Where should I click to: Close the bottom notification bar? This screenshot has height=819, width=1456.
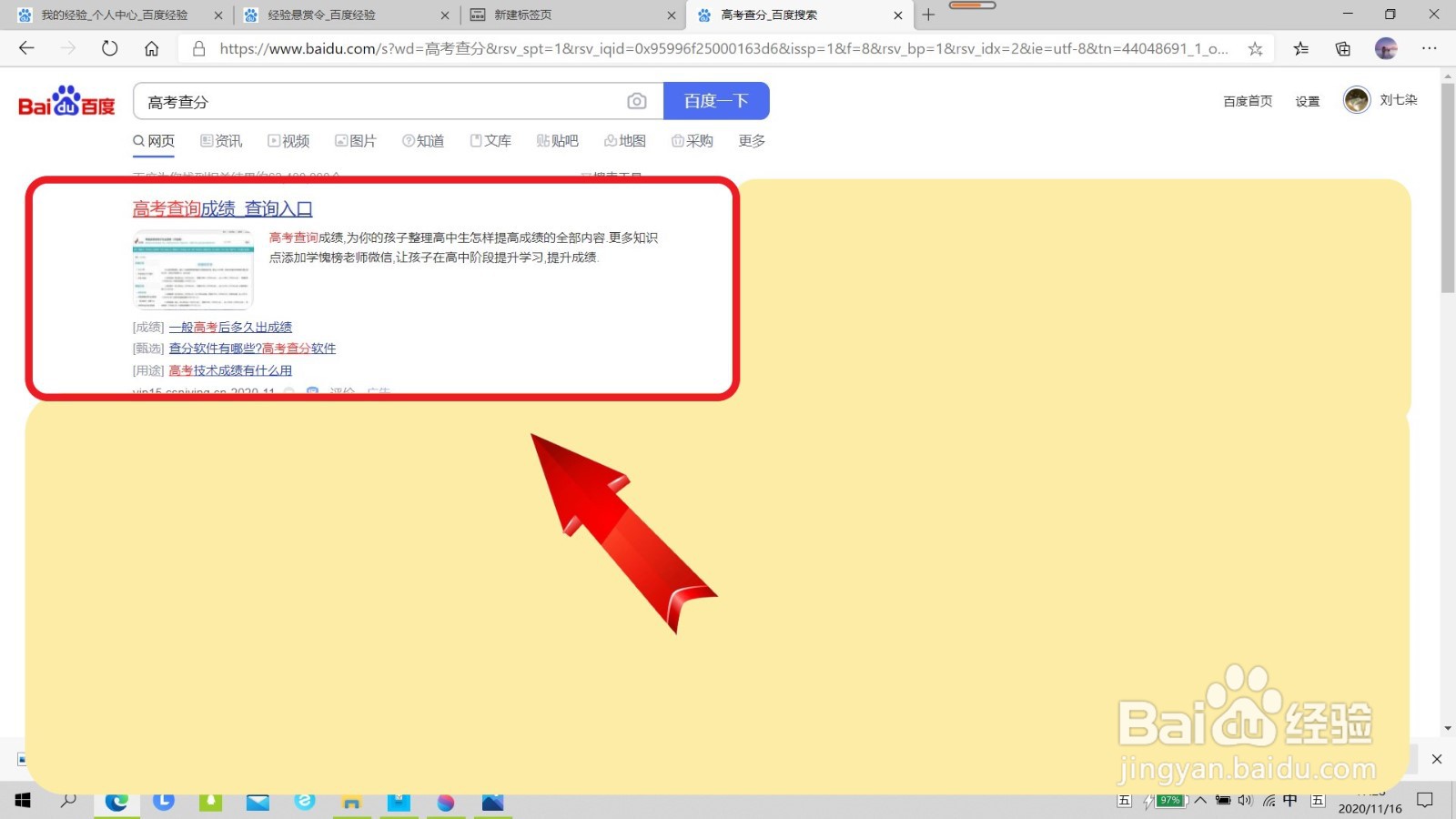coord(1437,759)
